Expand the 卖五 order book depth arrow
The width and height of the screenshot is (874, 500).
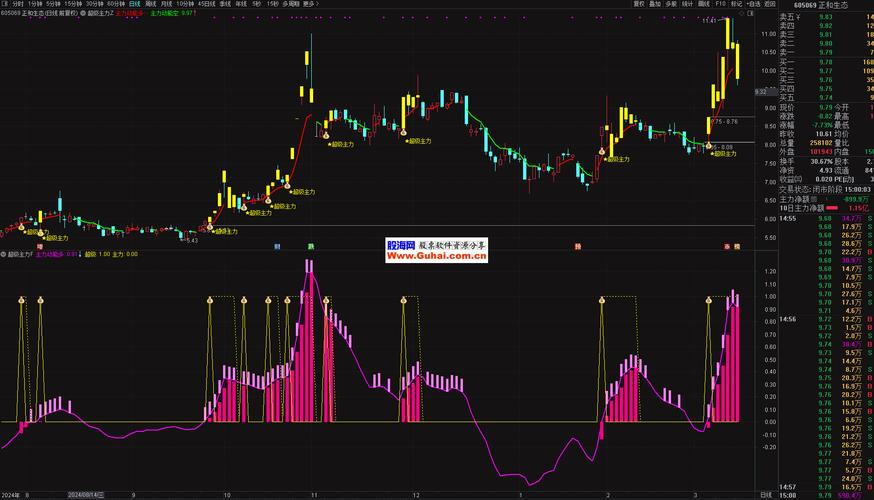[x=797, y=17]
